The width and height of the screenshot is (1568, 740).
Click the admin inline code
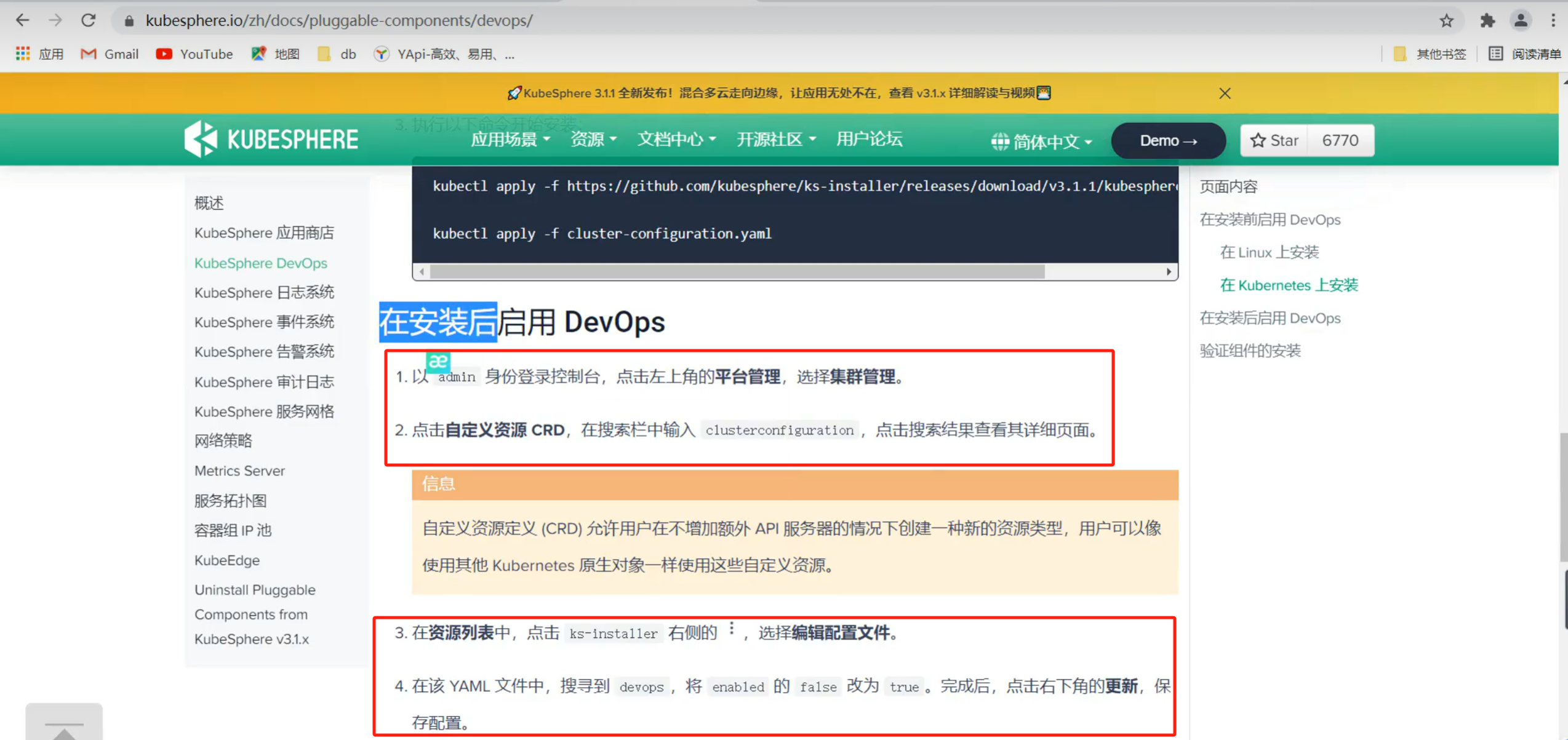coord(457,377)
